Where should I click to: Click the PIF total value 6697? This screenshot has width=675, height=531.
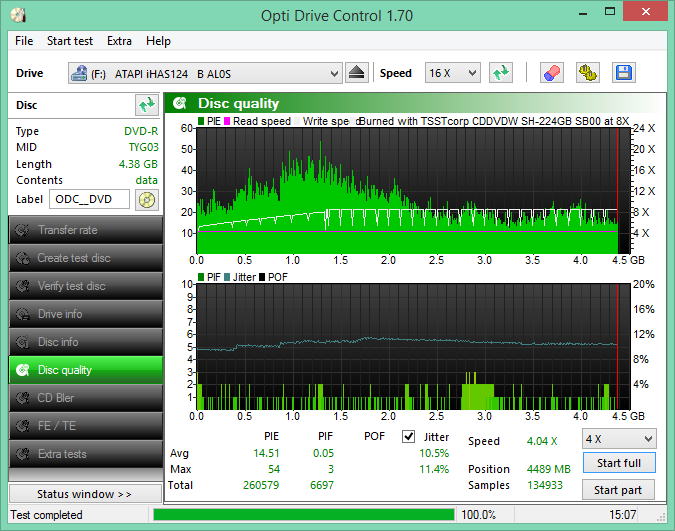[322, 485]
